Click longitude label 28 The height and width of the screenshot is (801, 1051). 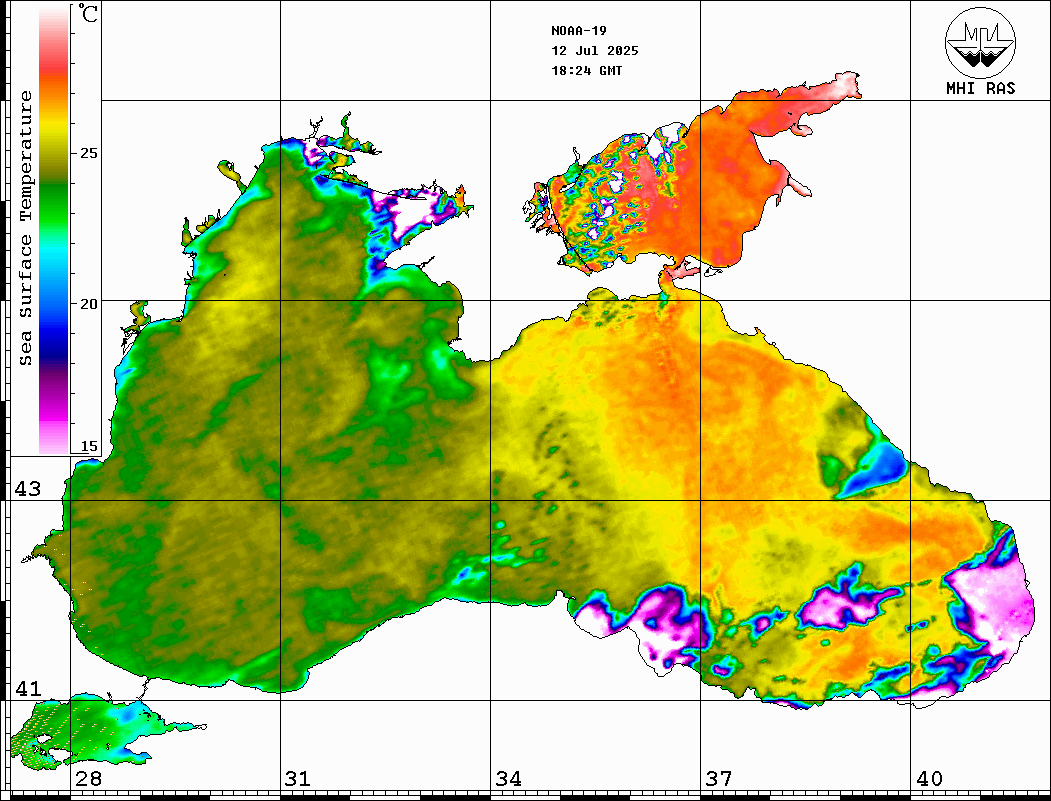[88, 779]
